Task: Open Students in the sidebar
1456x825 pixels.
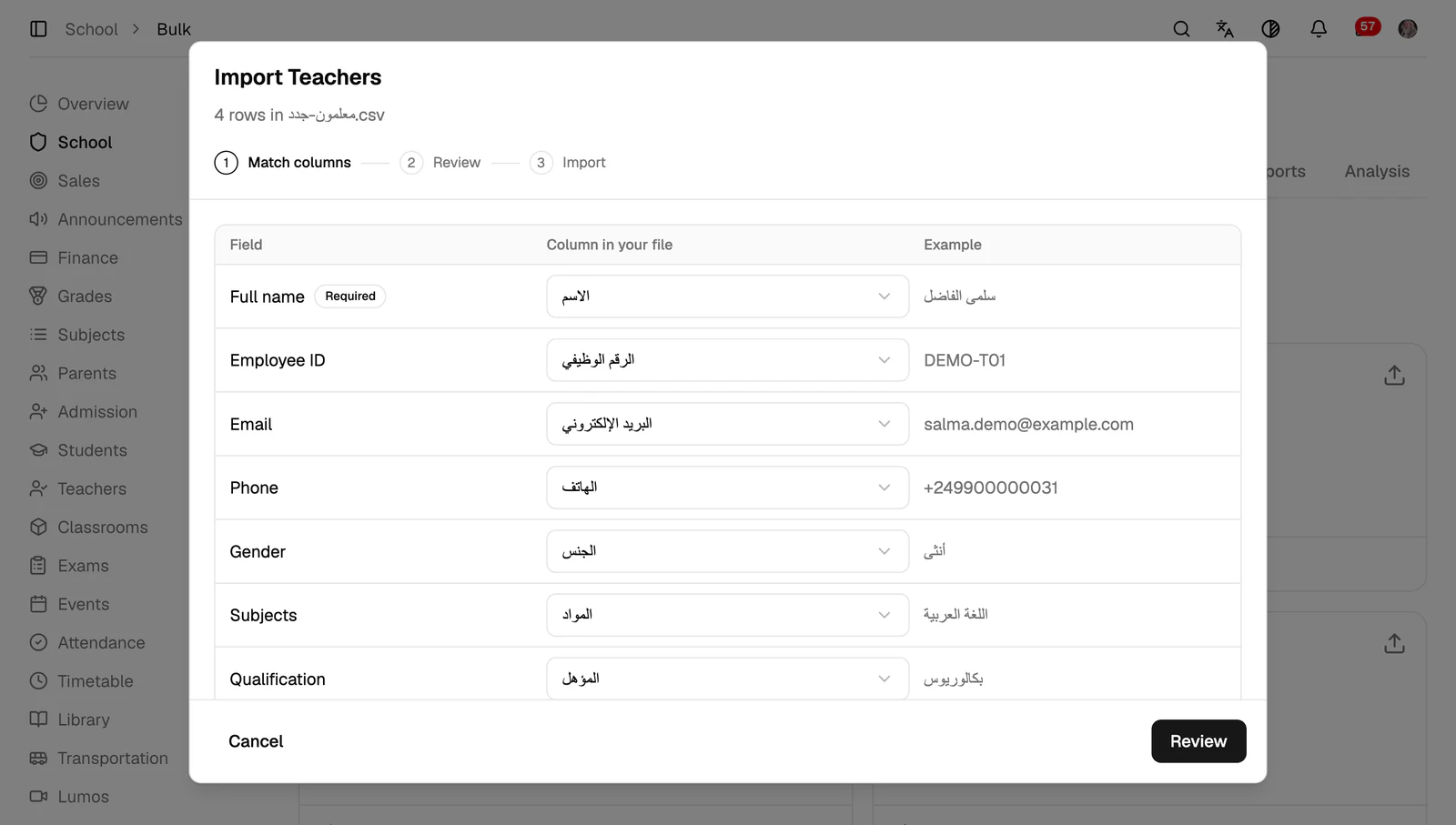Action: [x=92, y=450]
